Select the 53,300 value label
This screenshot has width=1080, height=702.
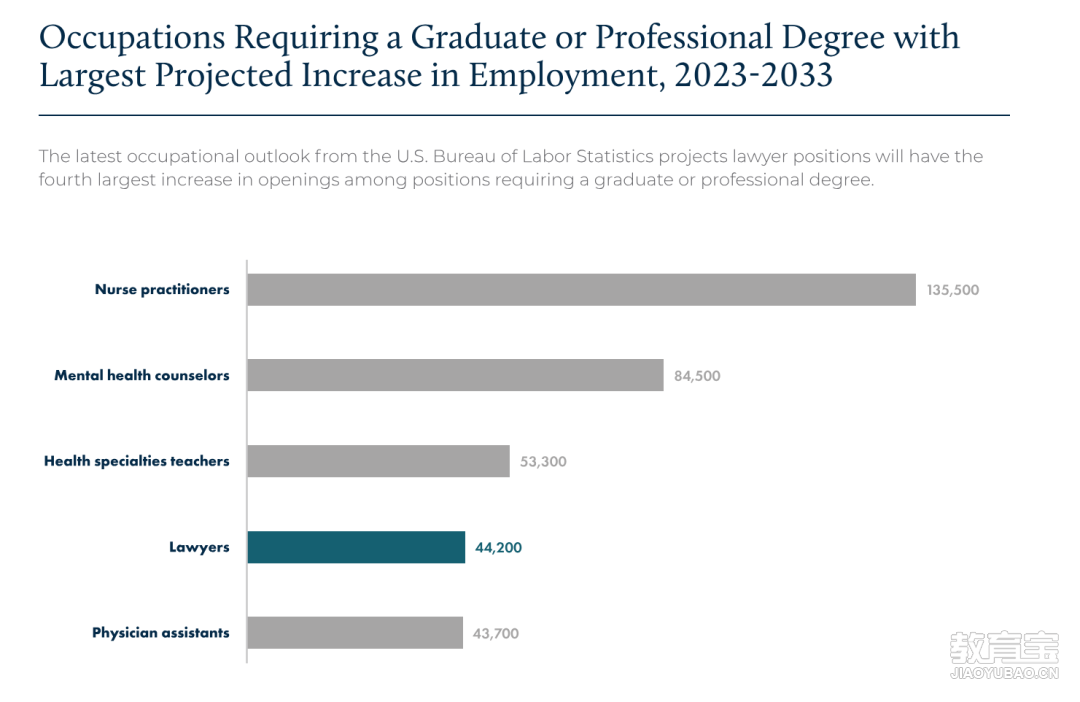pyautogui.click(x=543, y=462)
